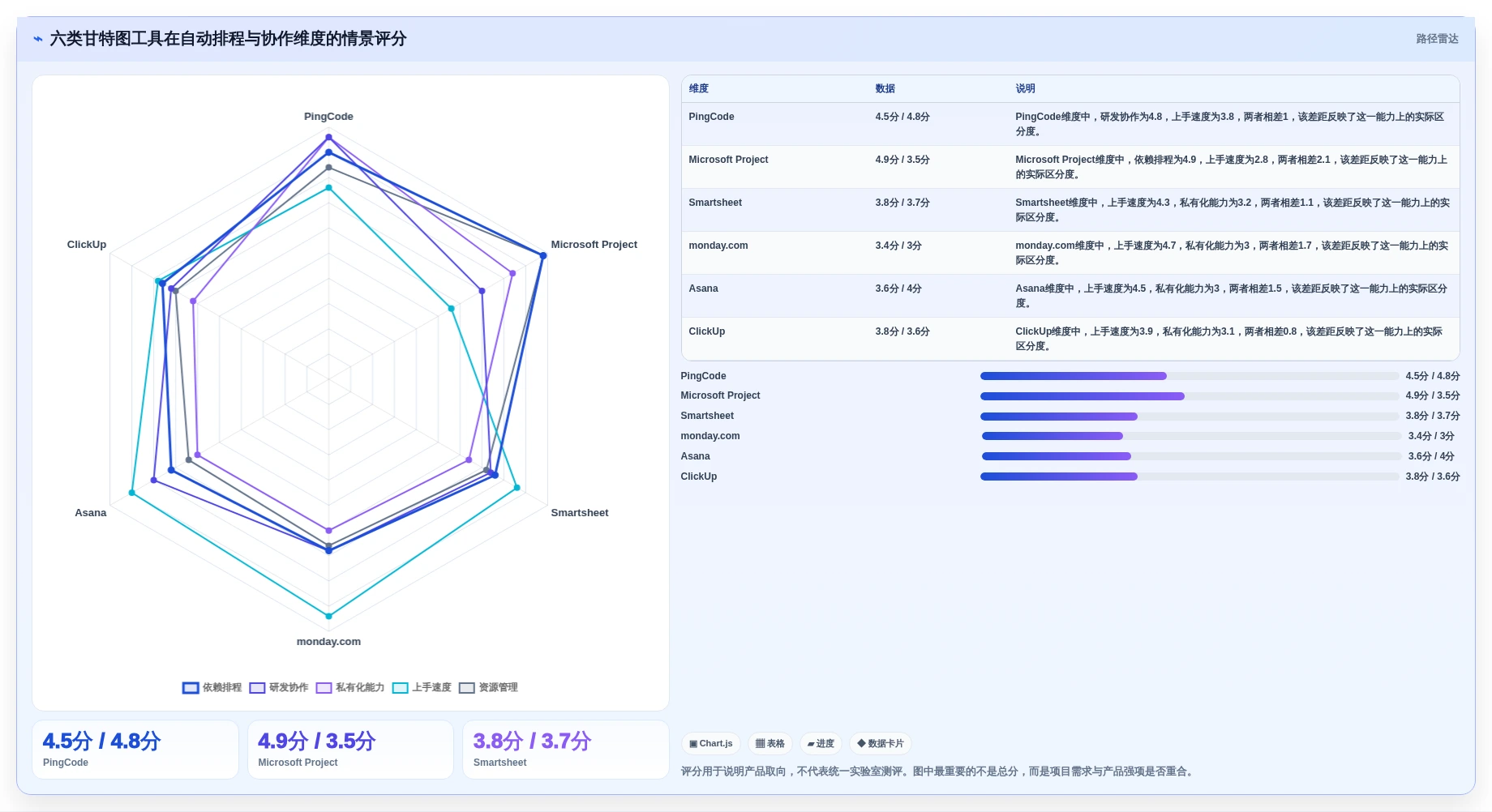
Task: Select the Smartsheet table row name
Action: [715, 203]
